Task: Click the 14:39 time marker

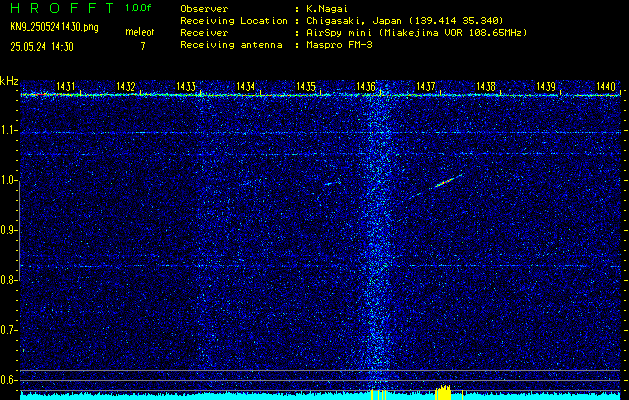Action: 546,86
